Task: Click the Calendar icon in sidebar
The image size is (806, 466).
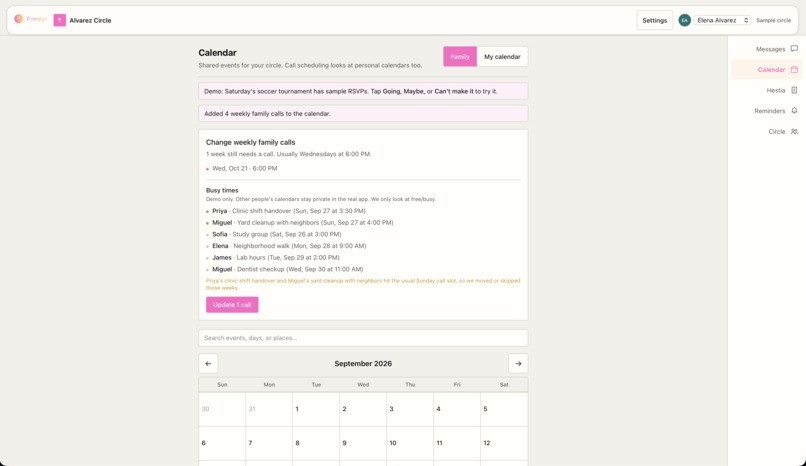Action: pyautogui.click(x=794, y=69)
